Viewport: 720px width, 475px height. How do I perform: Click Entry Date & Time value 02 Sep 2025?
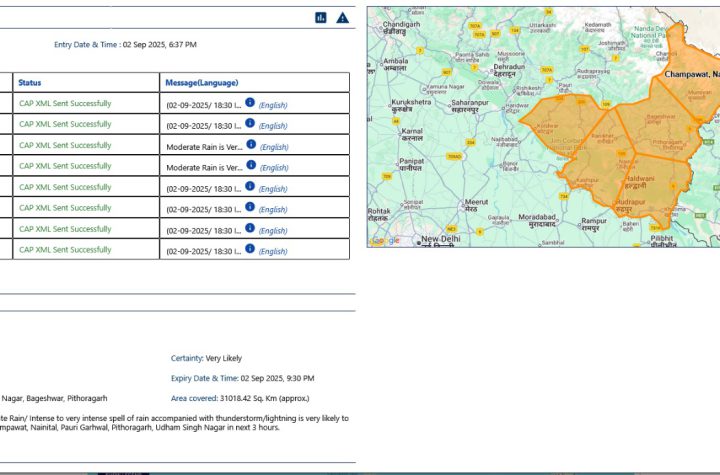point(160,45)
